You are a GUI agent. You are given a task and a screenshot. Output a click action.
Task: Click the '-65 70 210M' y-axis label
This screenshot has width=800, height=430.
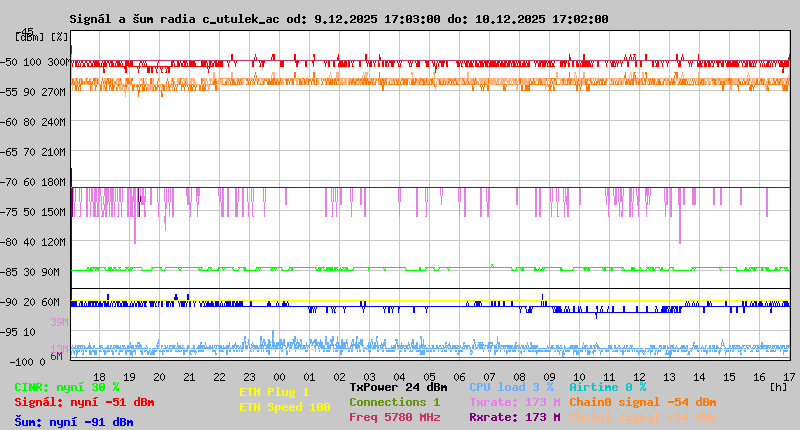(x=34, y=153)
